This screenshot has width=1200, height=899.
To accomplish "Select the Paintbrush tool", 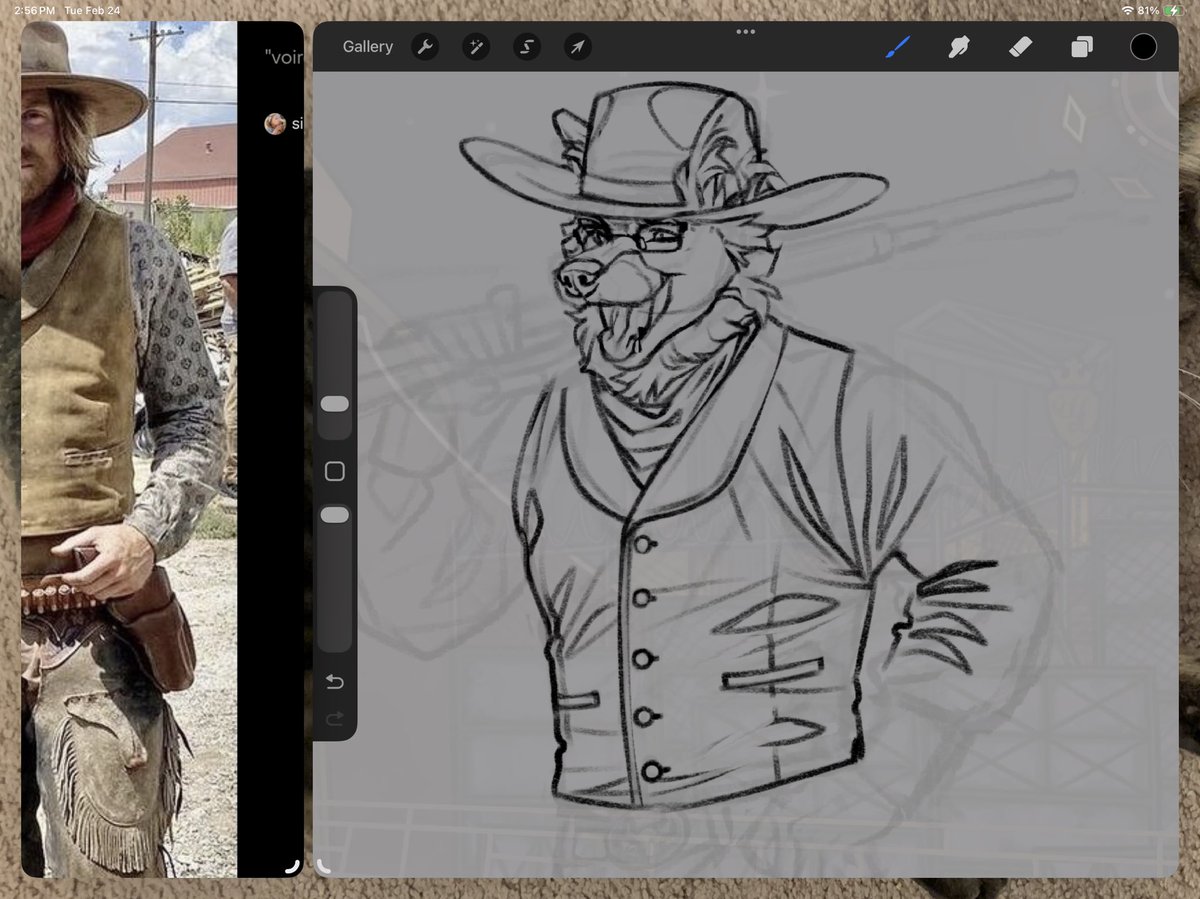I will (x=897, y=46).
